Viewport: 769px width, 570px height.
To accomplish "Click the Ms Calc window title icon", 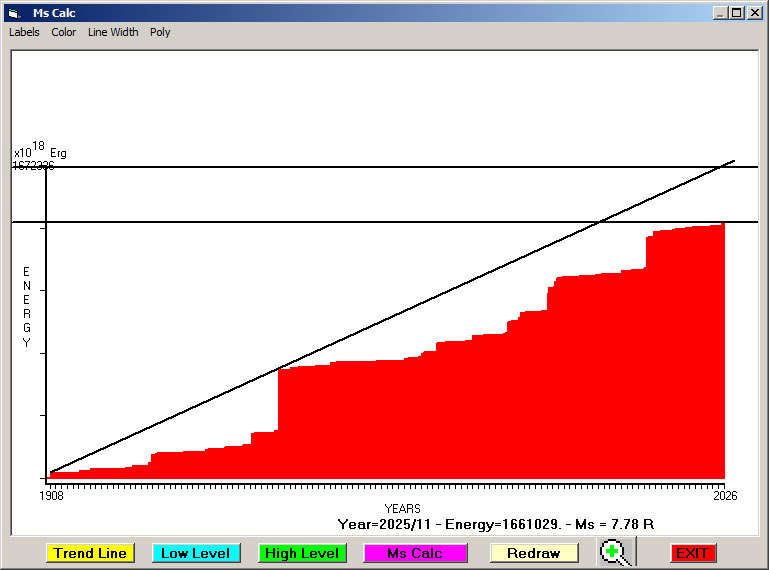I will click(x=13, y=13).
